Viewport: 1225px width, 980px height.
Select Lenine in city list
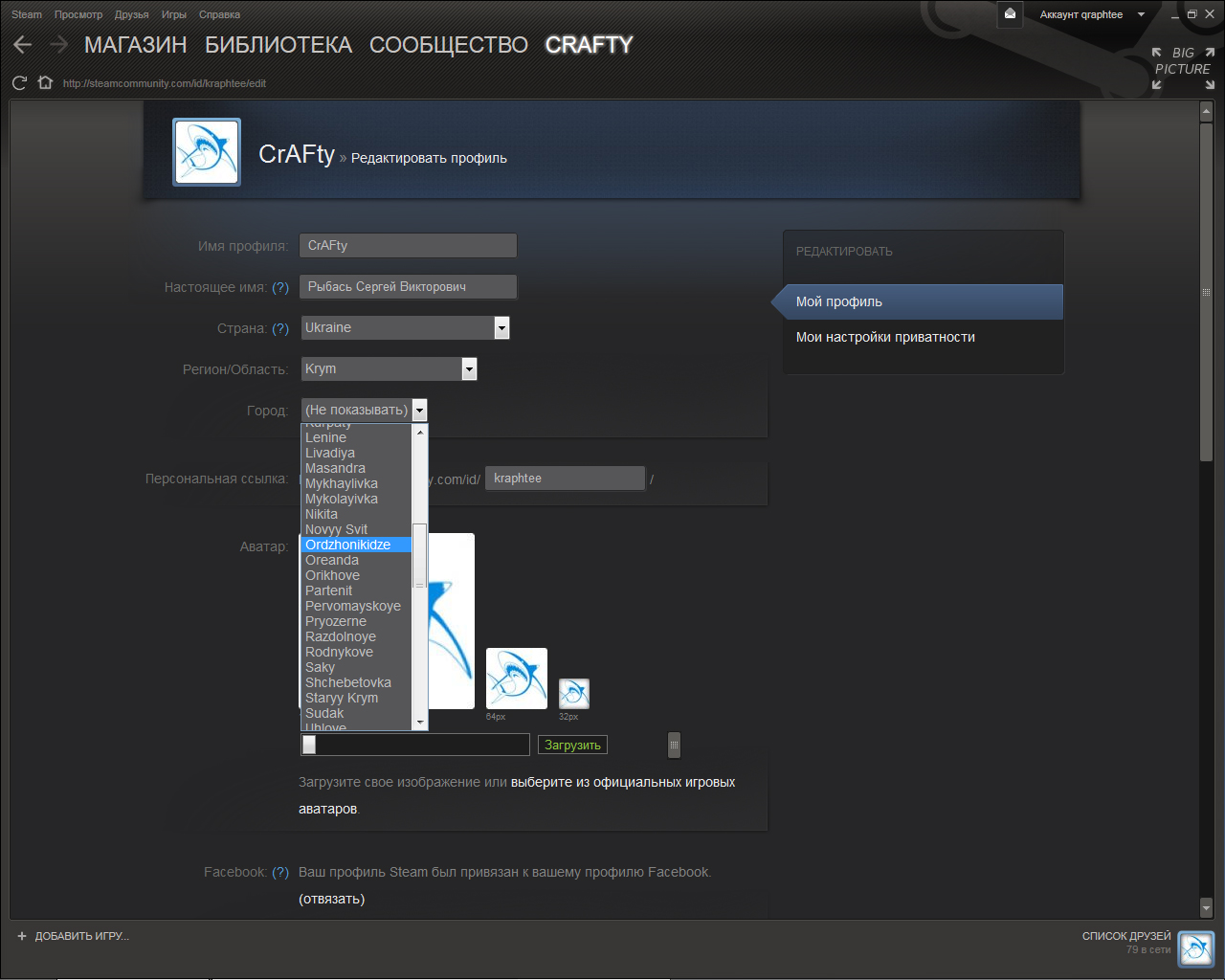pos(357,437)
